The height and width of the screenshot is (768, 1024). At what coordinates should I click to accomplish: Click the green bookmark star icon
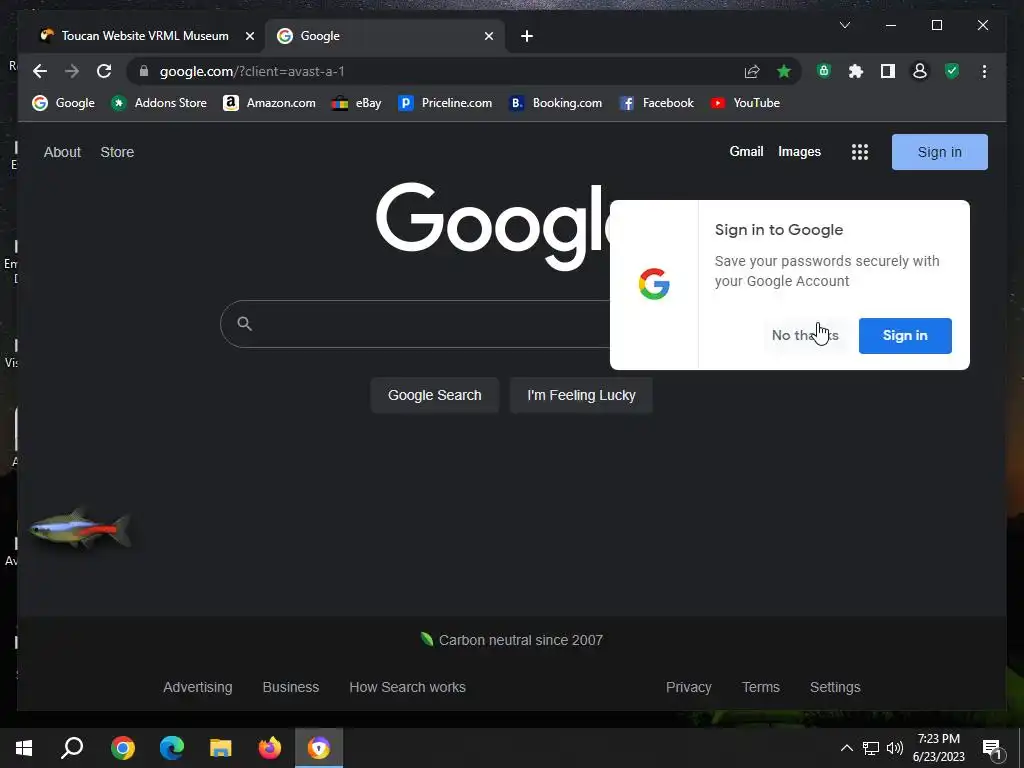tap(784, 71)
